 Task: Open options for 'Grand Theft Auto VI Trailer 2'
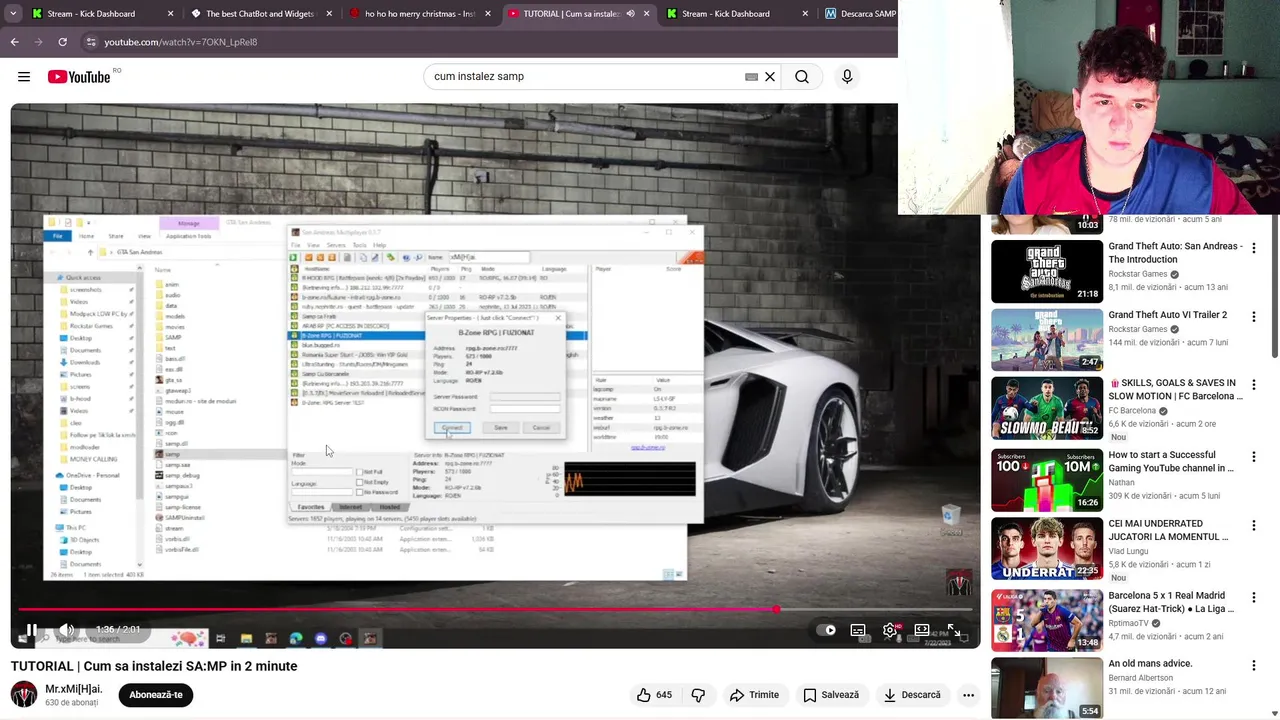point(1253,316)
